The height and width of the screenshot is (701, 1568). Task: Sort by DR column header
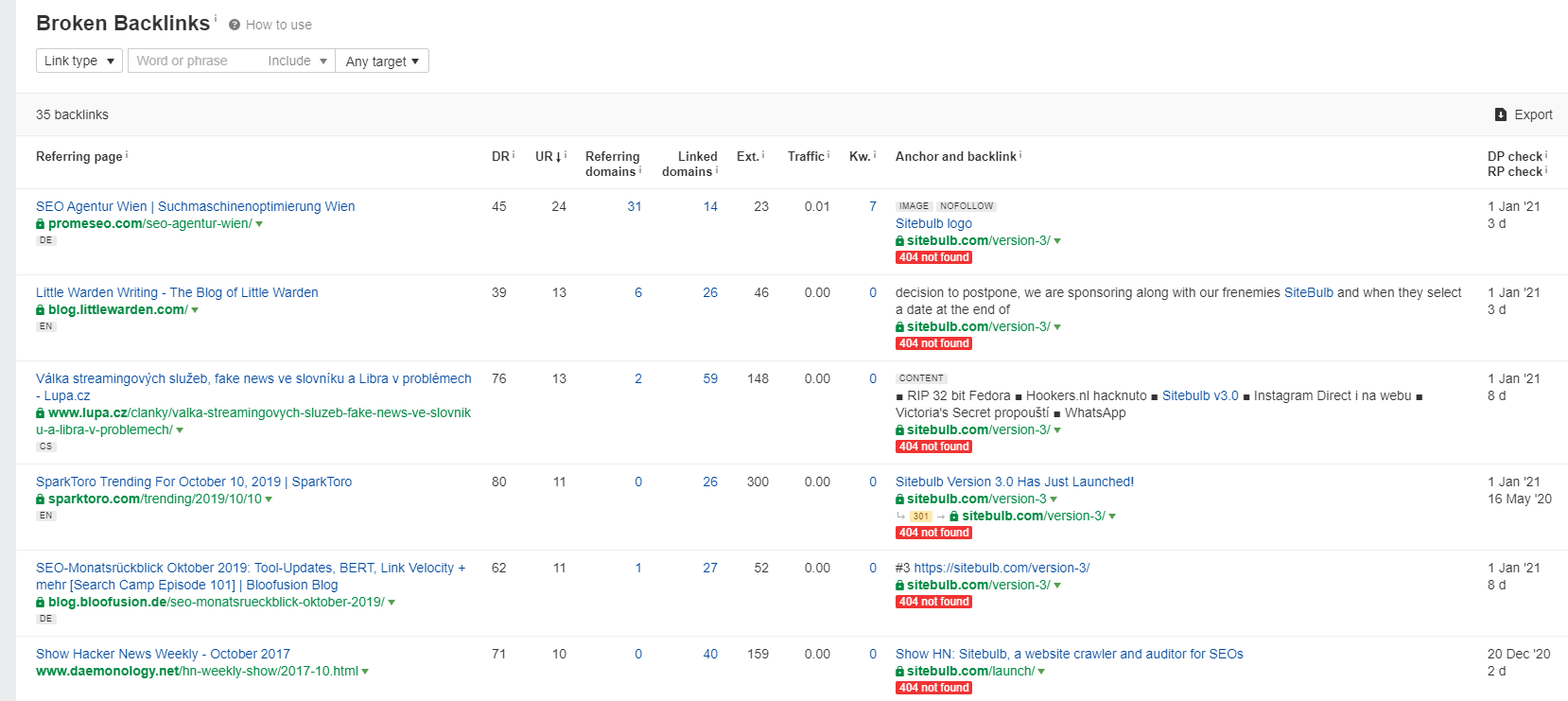[500, 156]
